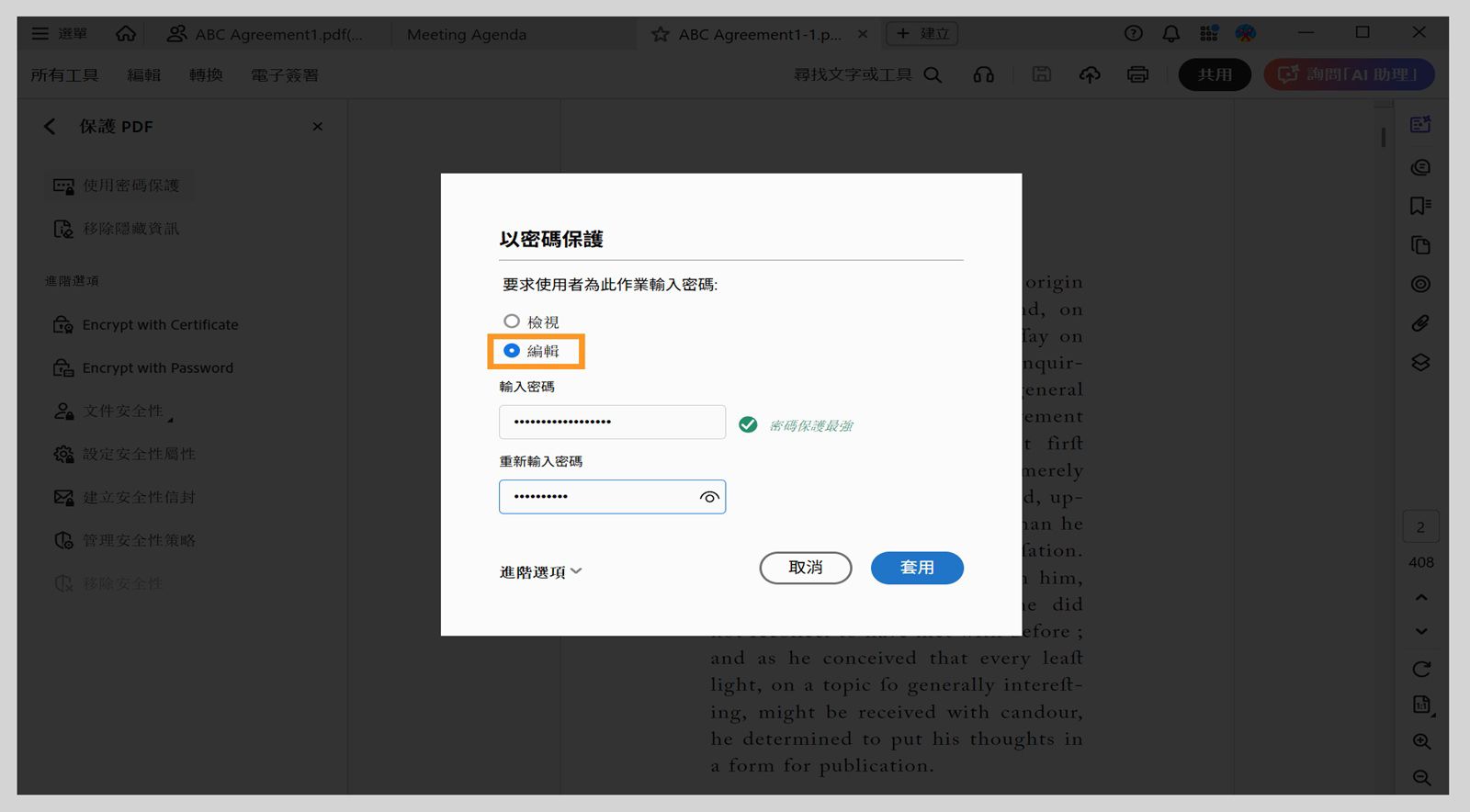
Task: Click the 共用 share button
Action: 1215,74
